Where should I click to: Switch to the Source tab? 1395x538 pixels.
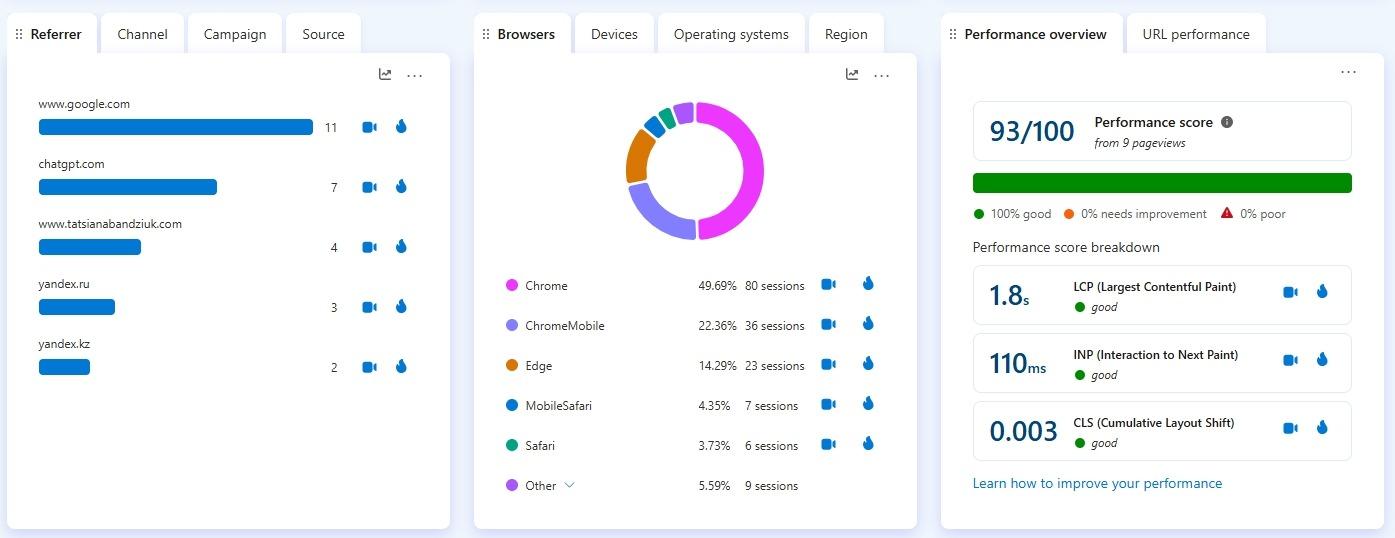pyautogui.click(x=323, y=34)
